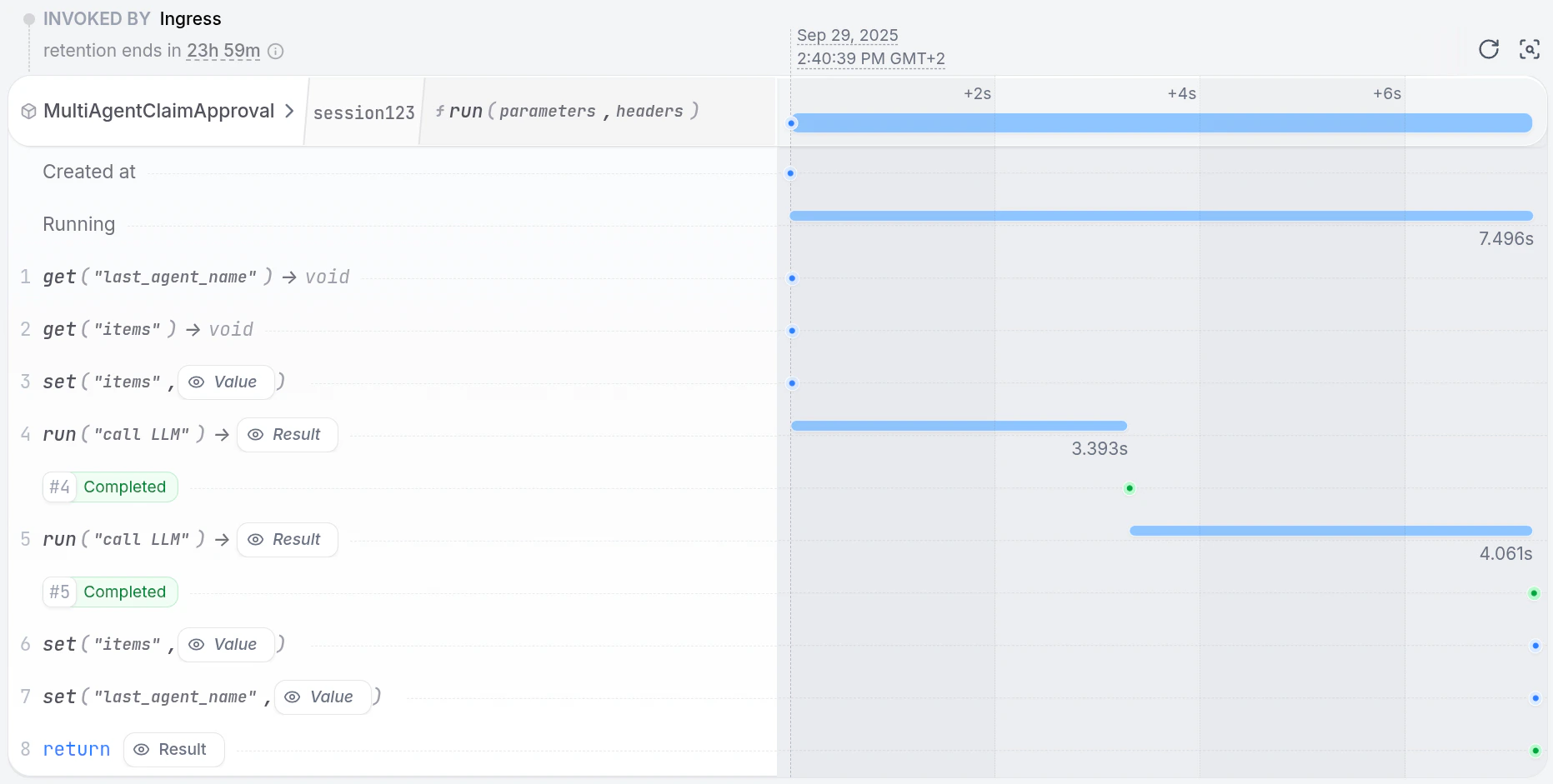The width and height of the screenshot is (1553, 784).
Task: Show Result of step 8 return
Action: [174, 750]
